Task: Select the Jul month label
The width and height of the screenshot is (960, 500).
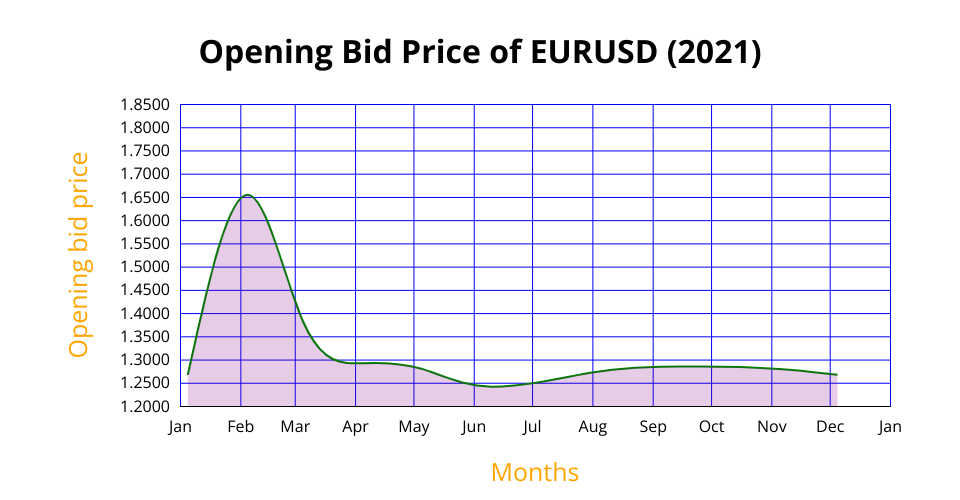Action: point(532,427)
